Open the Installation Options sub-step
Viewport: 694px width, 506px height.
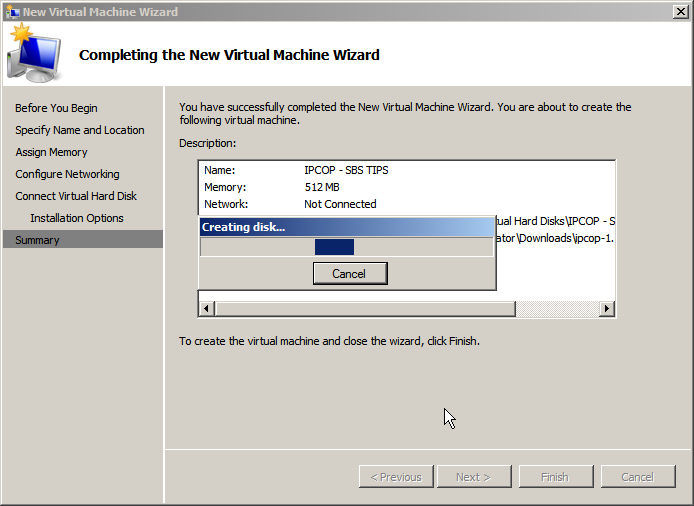click(x=77, y=218)
